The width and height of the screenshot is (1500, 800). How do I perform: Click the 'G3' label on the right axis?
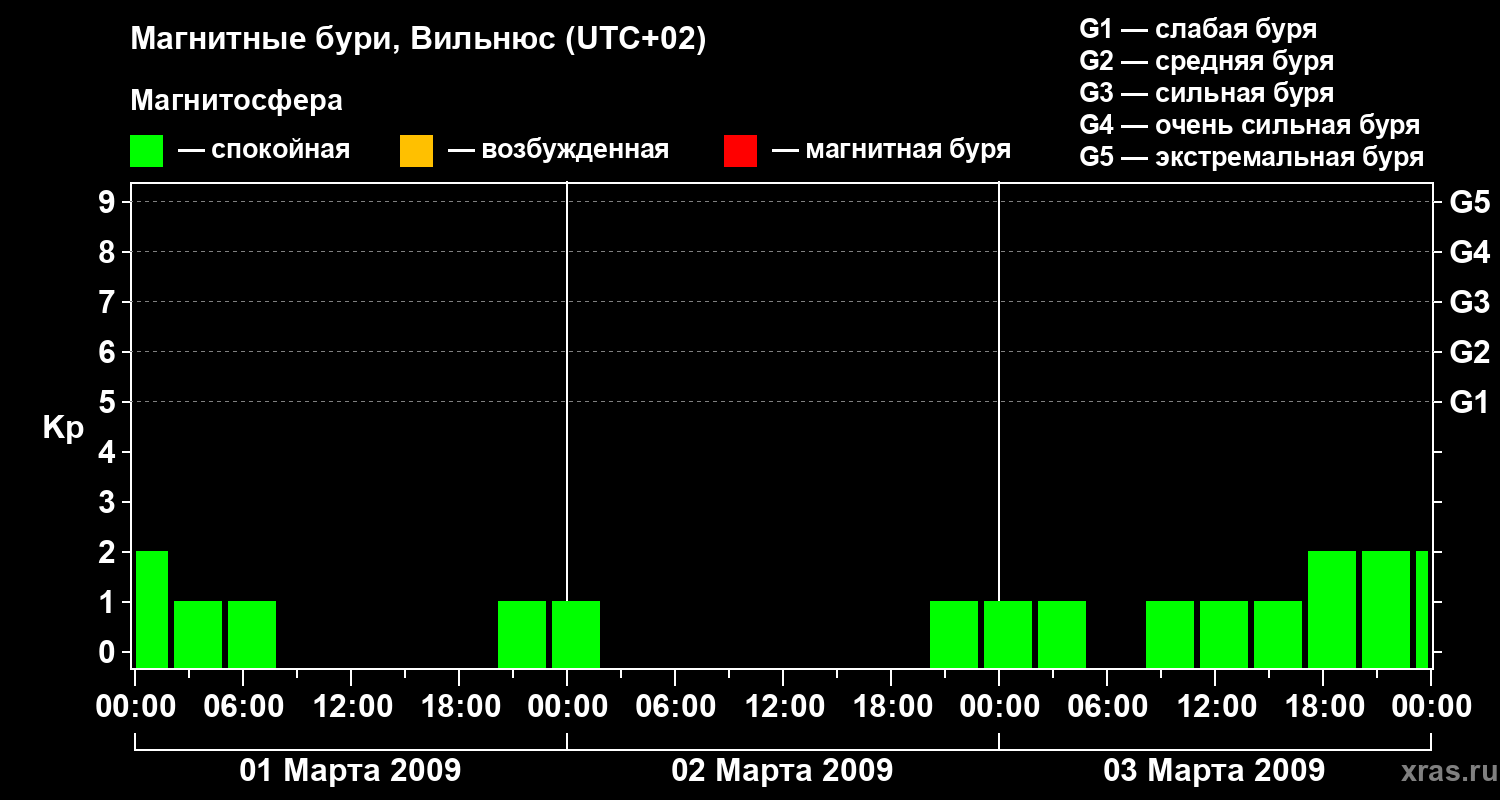[1469, 302]
